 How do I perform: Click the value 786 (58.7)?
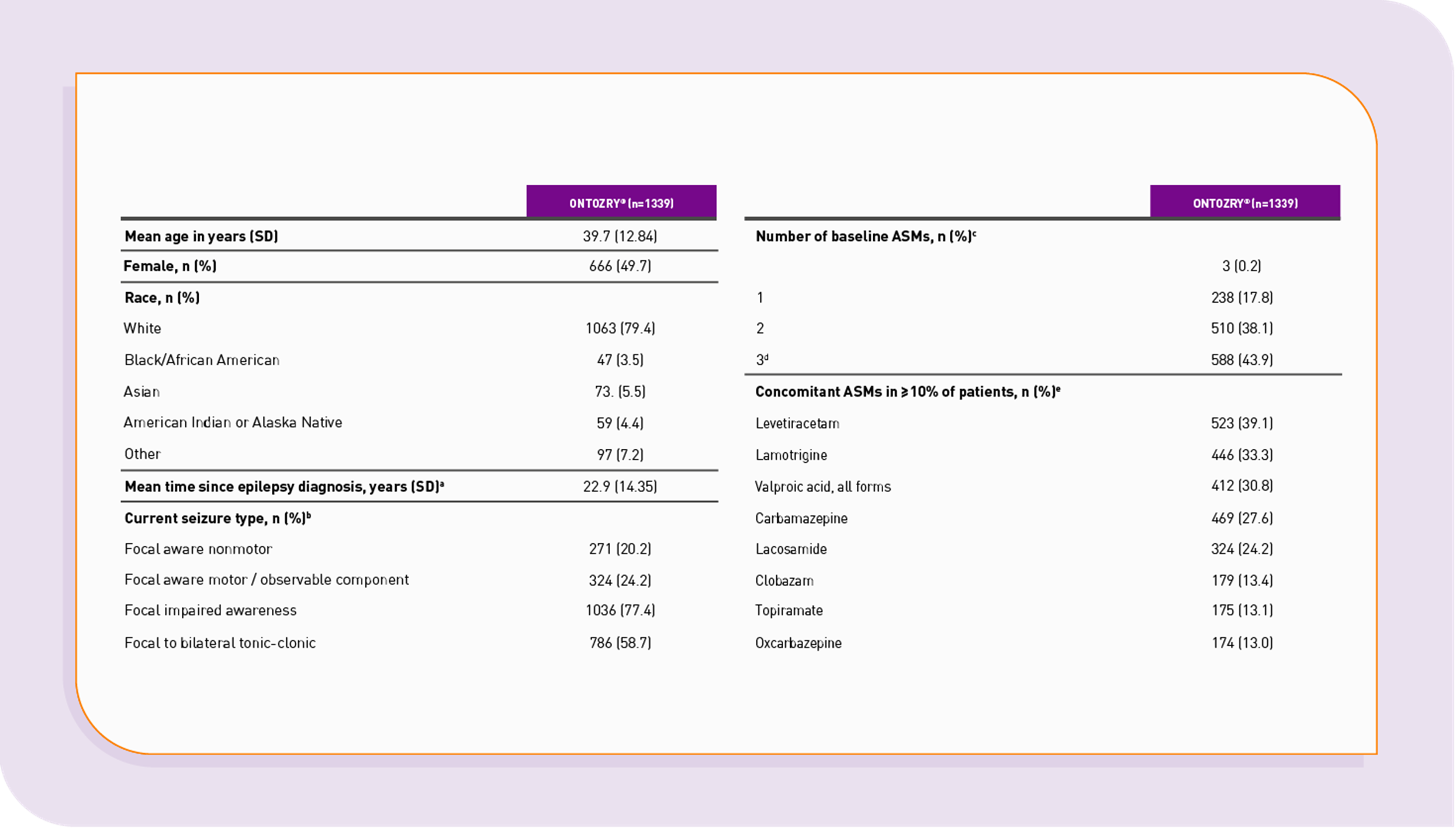(620, 643)
